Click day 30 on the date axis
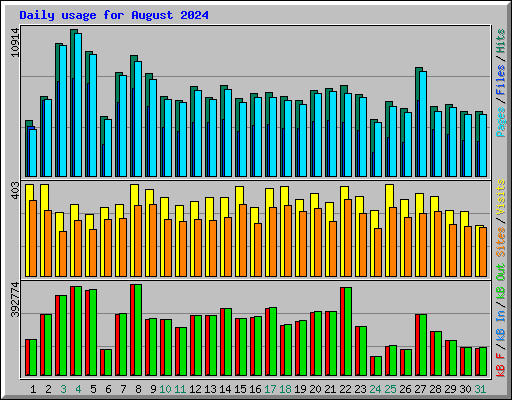512x400 pixels. (x=465, y=389)
